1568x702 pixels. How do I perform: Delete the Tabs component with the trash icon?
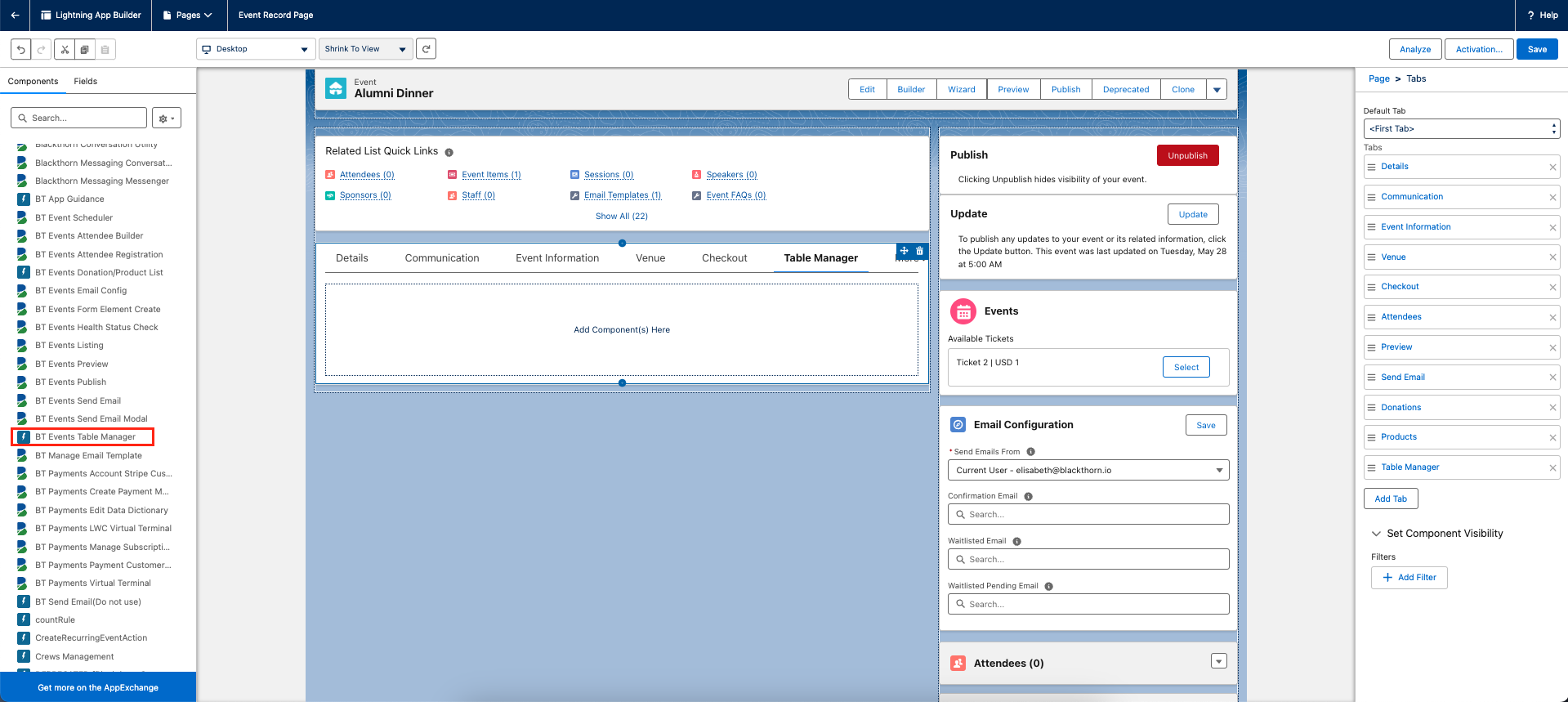(920, 251)
